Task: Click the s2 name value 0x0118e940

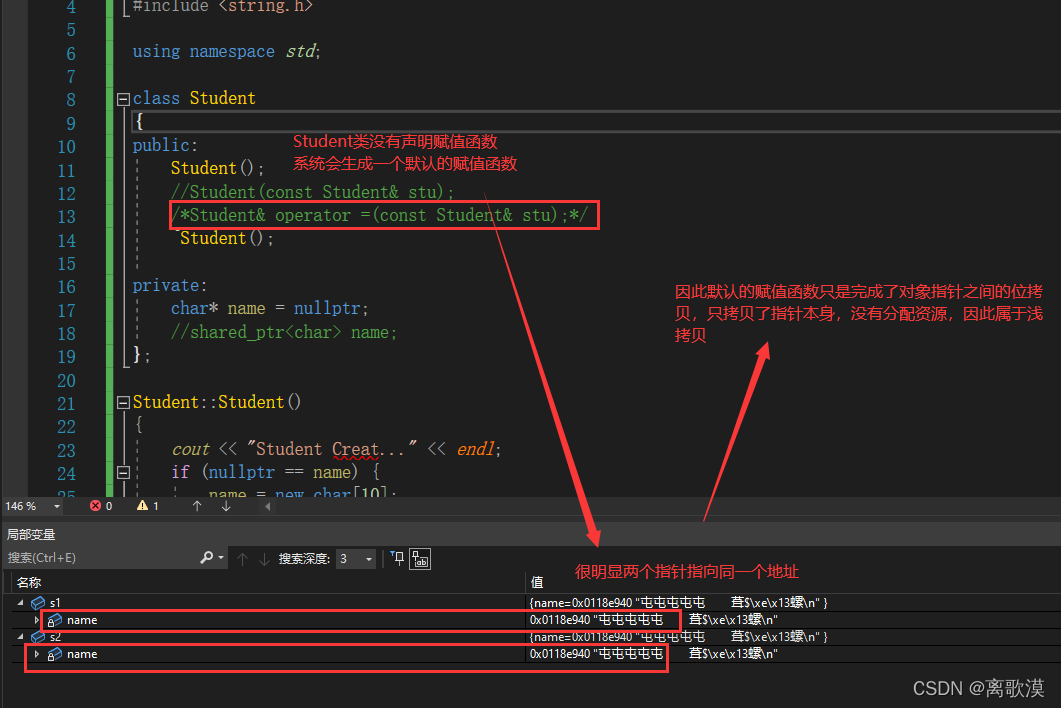Action: (x=654, y=654)
